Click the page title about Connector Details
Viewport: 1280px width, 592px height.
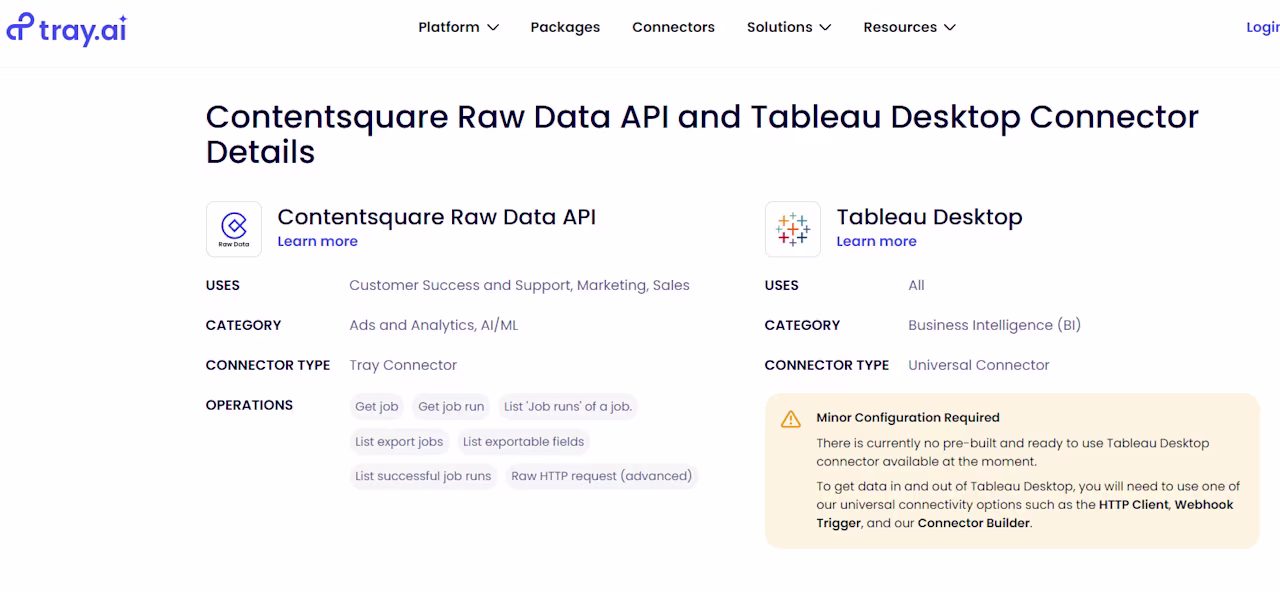[702, 134]
